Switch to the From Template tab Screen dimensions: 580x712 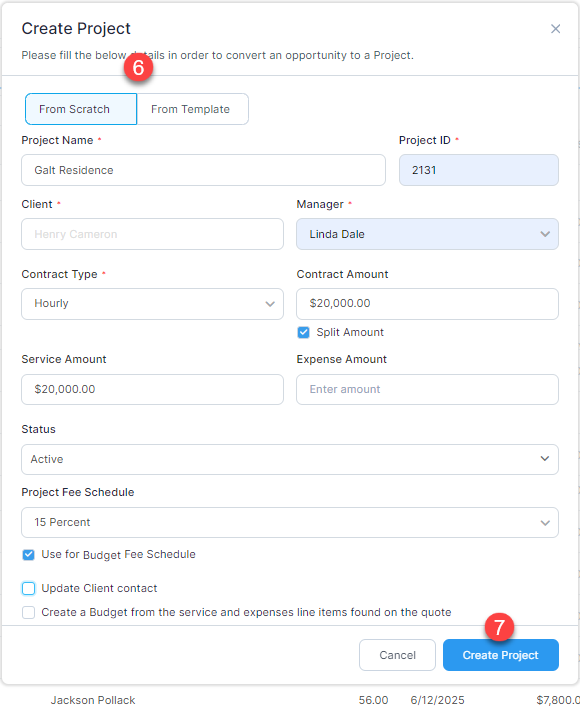pyautogui.click(x=192, y=109)
